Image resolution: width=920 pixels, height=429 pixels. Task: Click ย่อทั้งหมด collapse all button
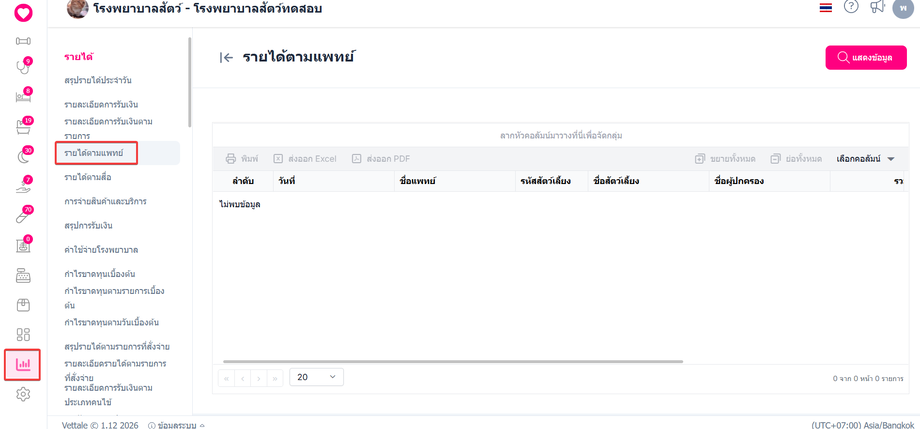[796, 158]
